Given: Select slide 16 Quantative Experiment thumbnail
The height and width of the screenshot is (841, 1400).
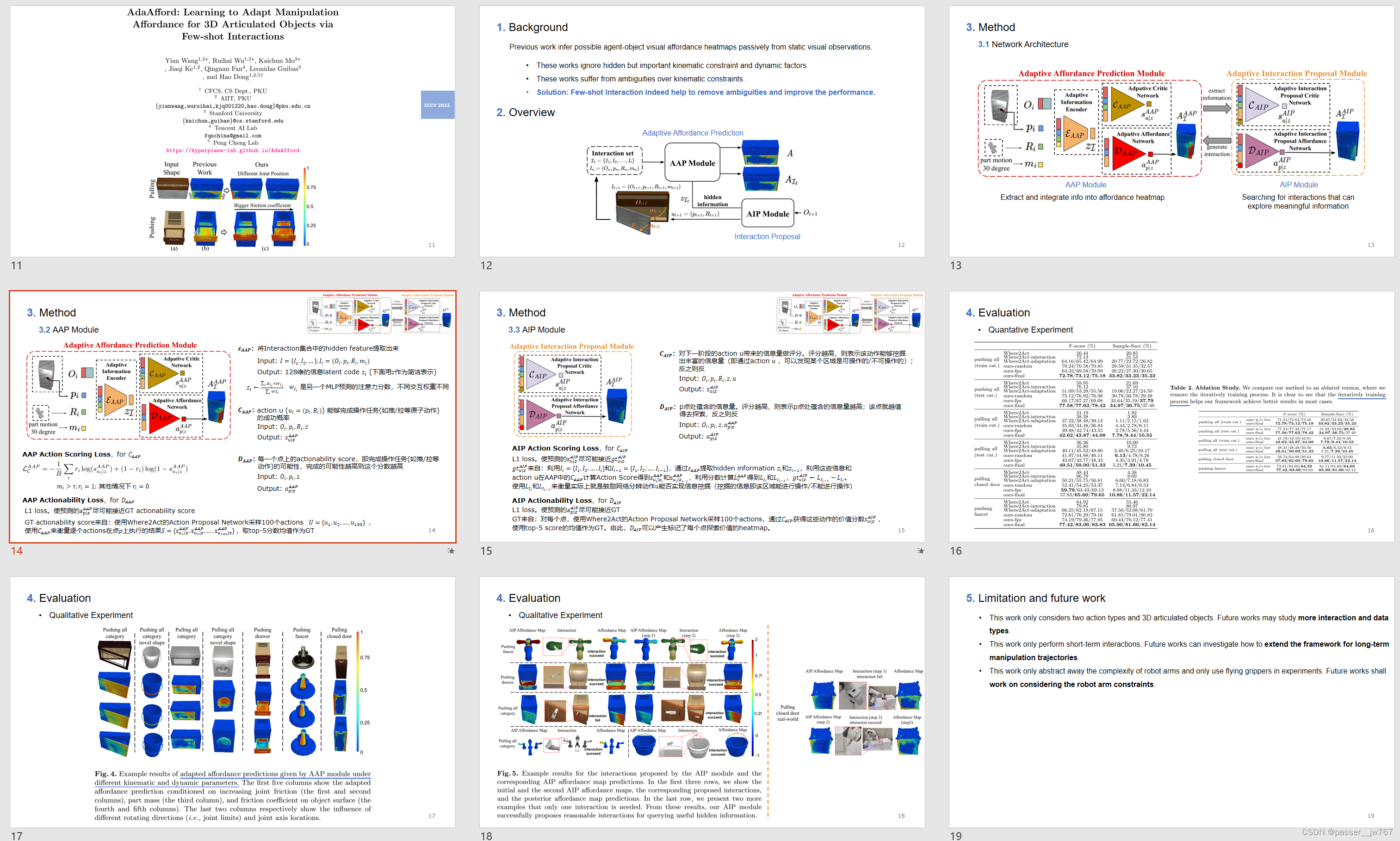Looking at the screenshot, I should 1171,416.
